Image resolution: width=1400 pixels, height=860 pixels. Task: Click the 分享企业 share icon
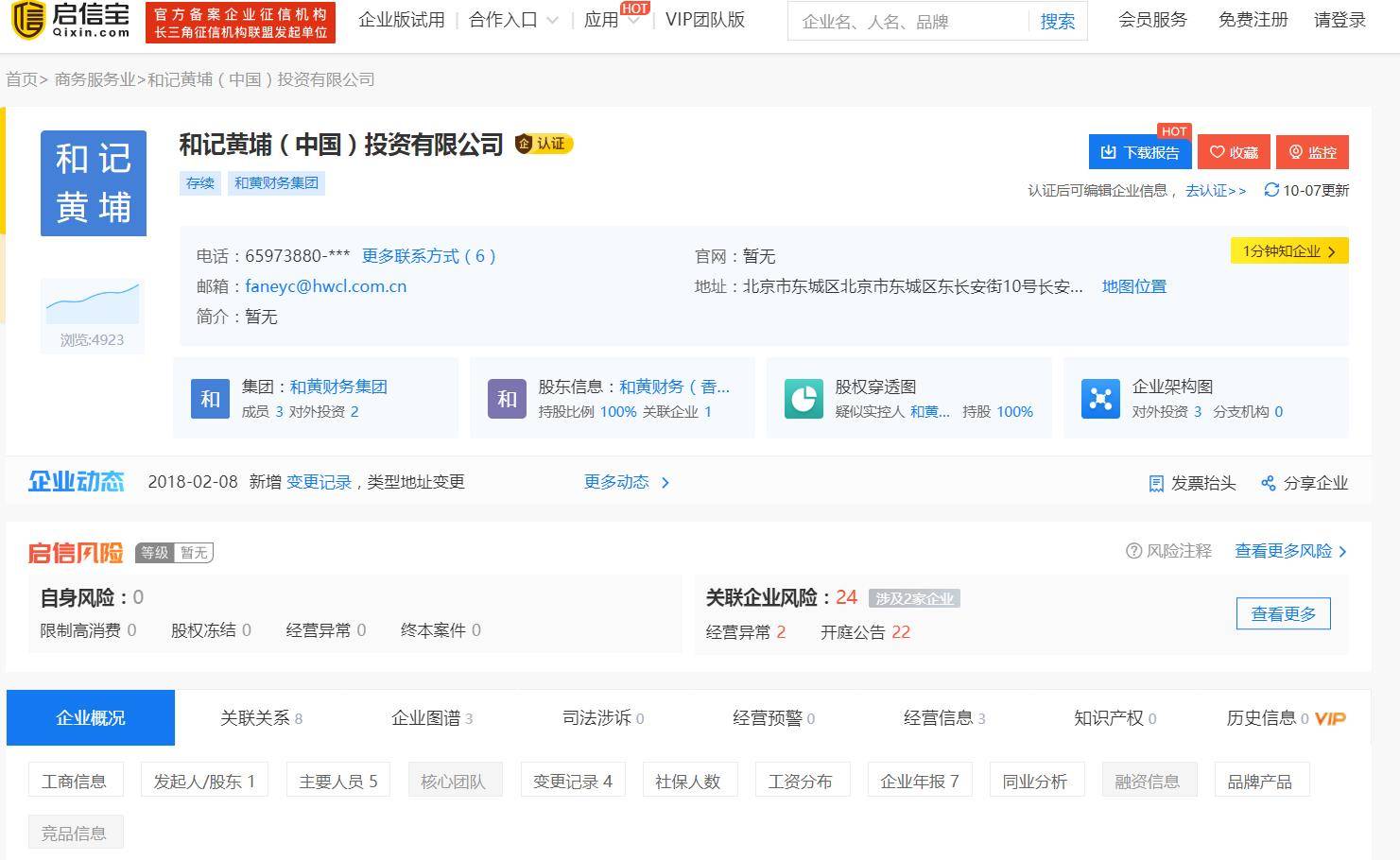click(x=1269, y=483)
